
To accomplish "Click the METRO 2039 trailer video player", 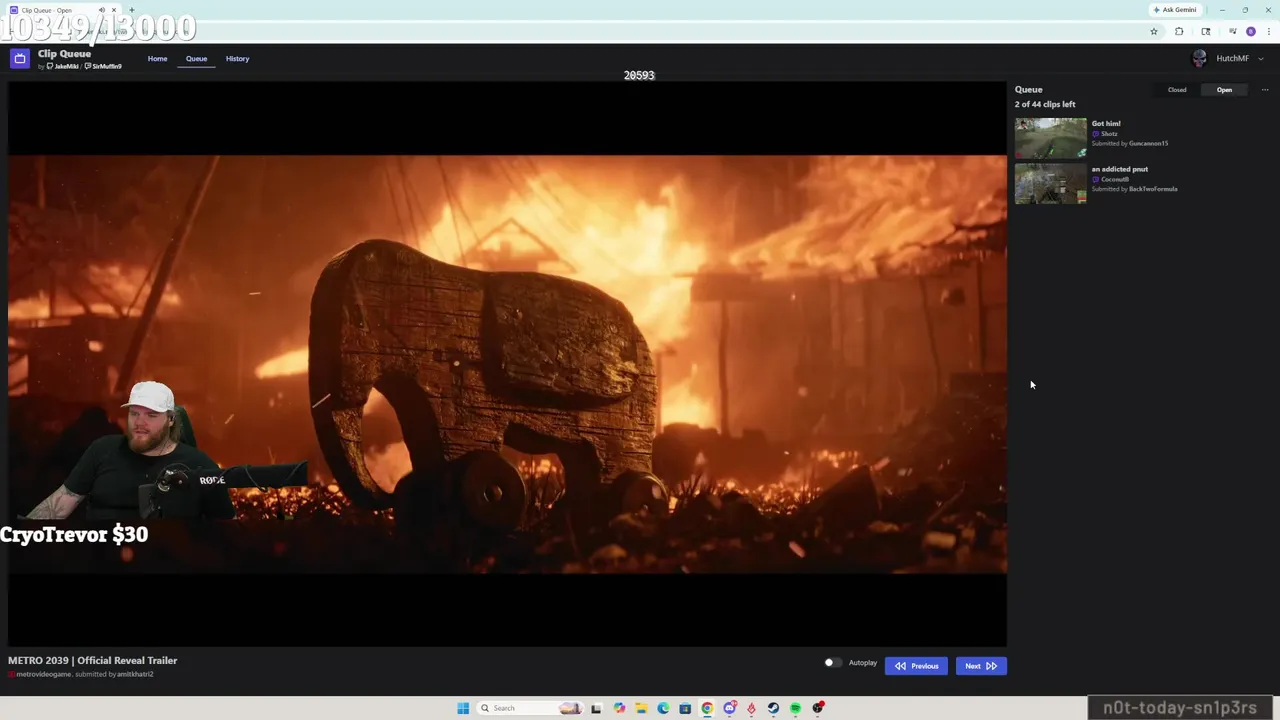I will (x=507, y=364).
